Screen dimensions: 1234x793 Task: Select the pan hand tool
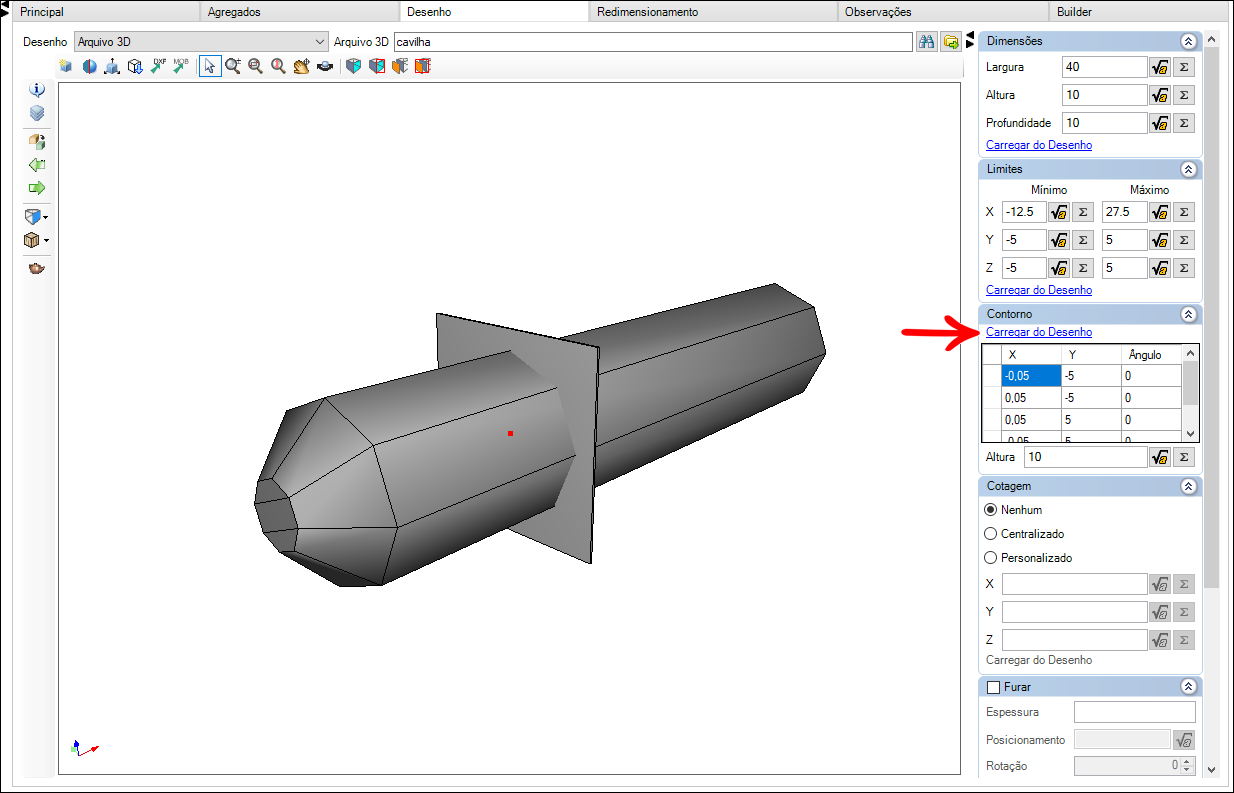[301, 66]
